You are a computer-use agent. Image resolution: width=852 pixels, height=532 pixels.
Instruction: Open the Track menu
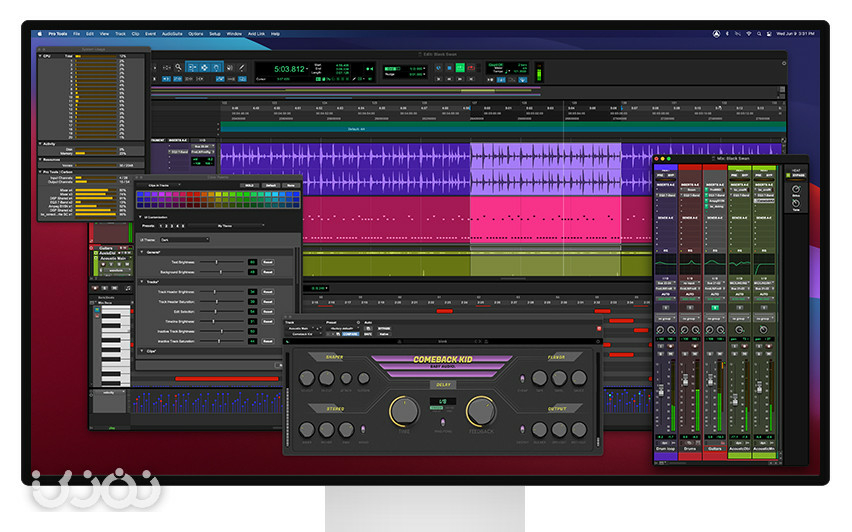pos(120,34)
